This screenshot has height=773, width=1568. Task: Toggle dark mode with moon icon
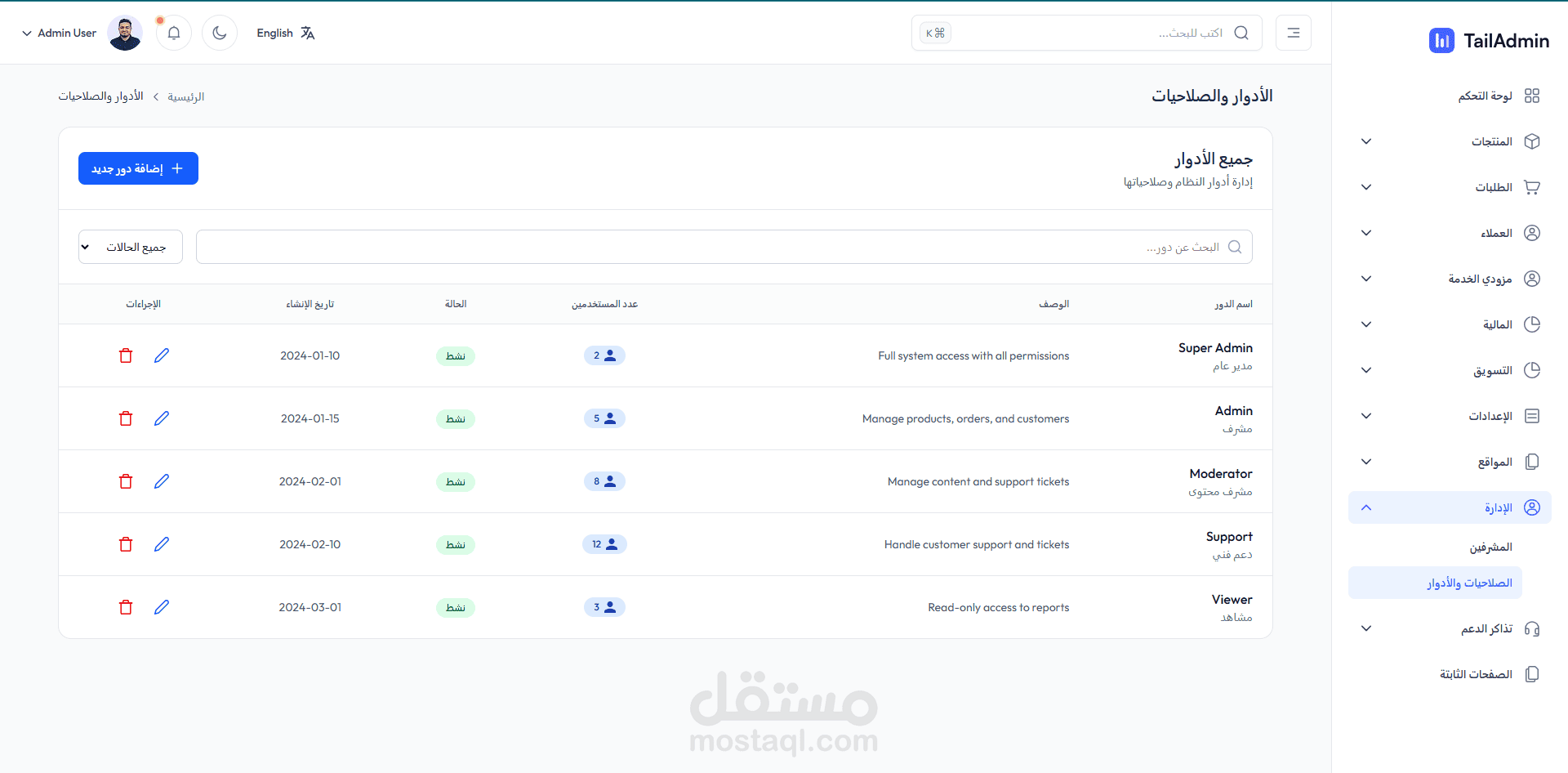220,33
